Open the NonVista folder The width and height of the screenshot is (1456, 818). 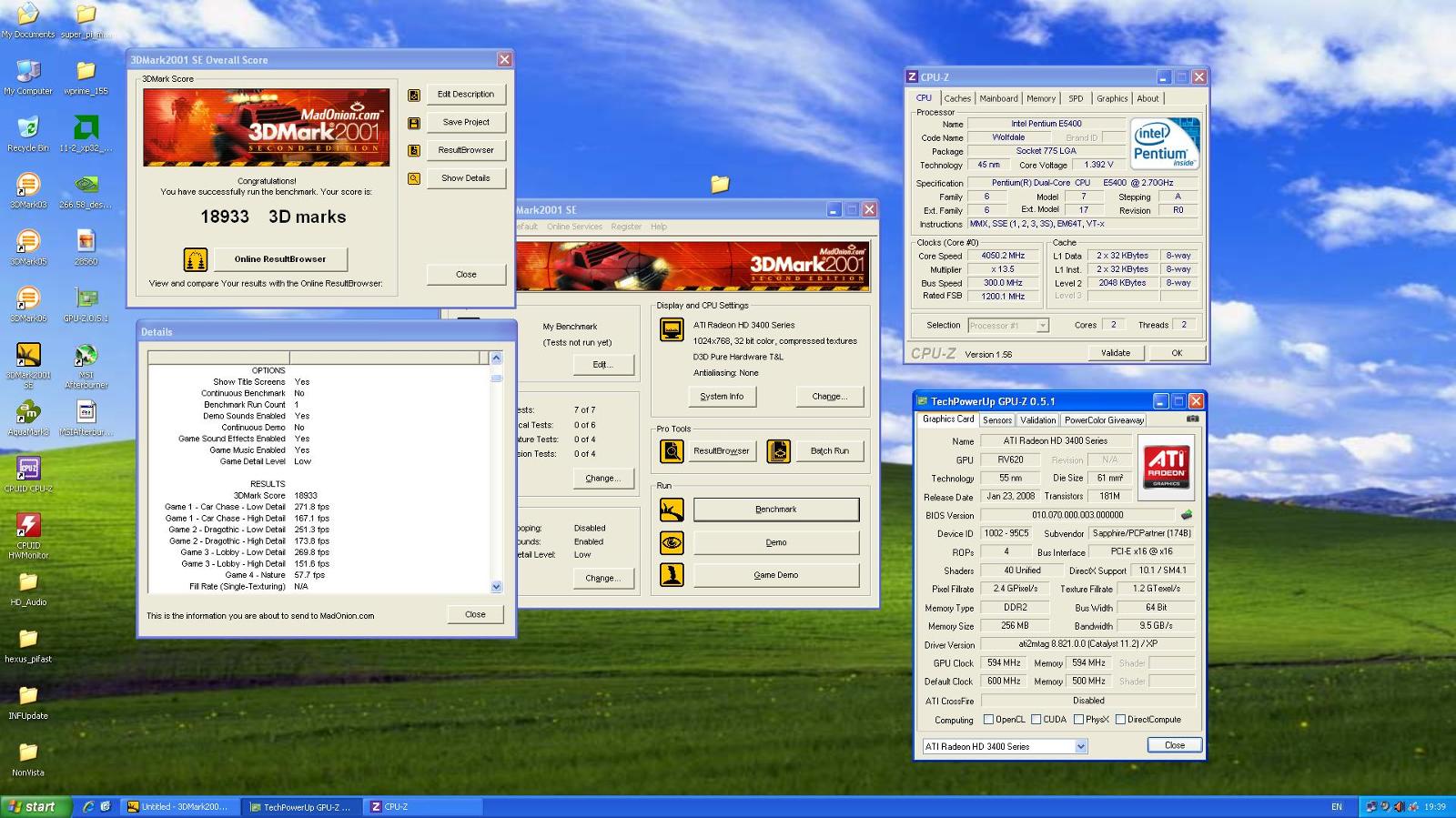(x=28, y=757)
